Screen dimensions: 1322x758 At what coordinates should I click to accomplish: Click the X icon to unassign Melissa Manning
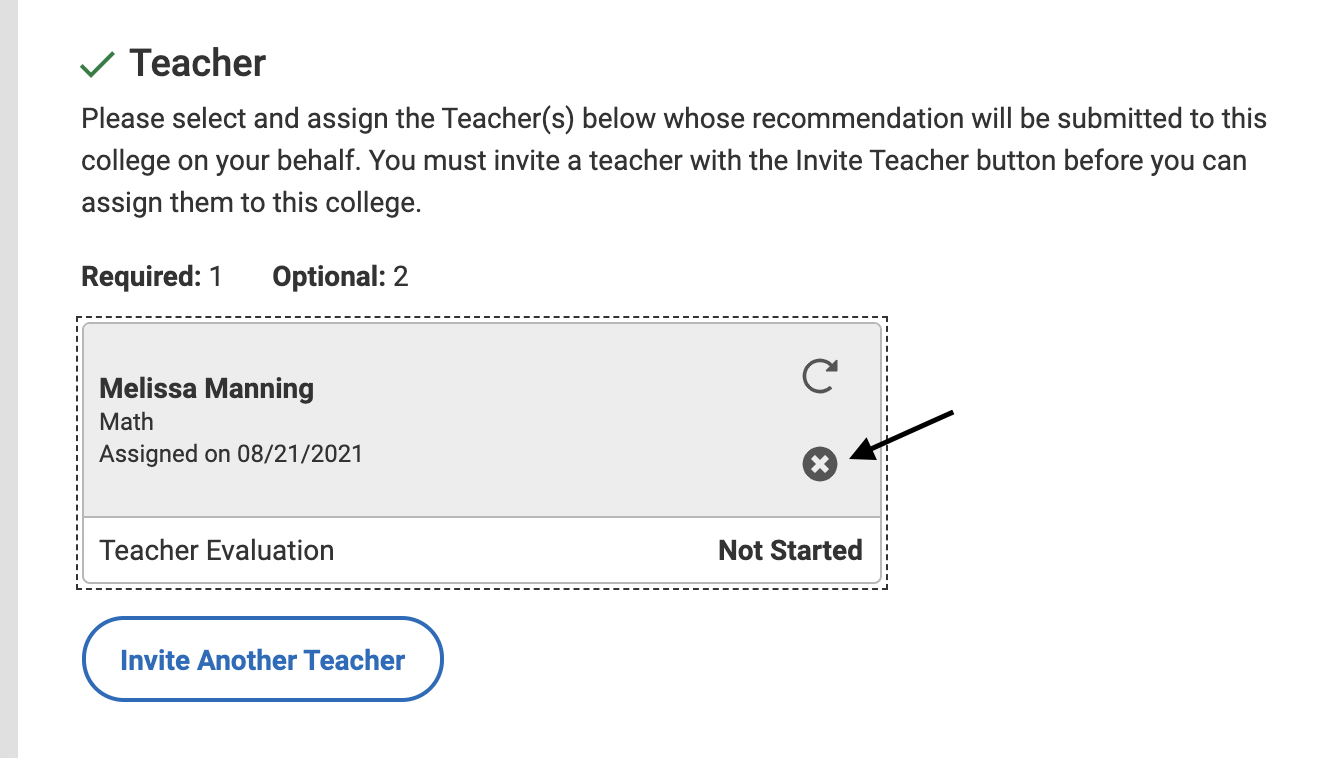819,463
